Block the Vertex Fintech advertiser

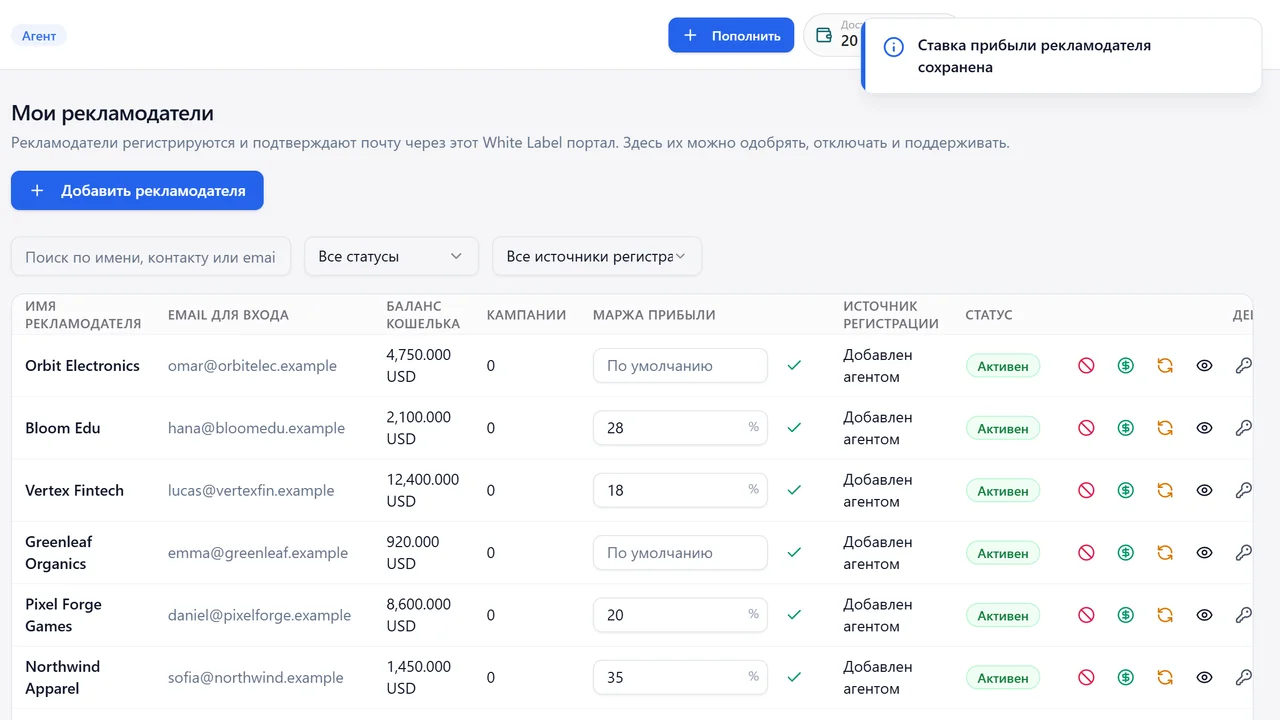click(x=1086, y=491)
